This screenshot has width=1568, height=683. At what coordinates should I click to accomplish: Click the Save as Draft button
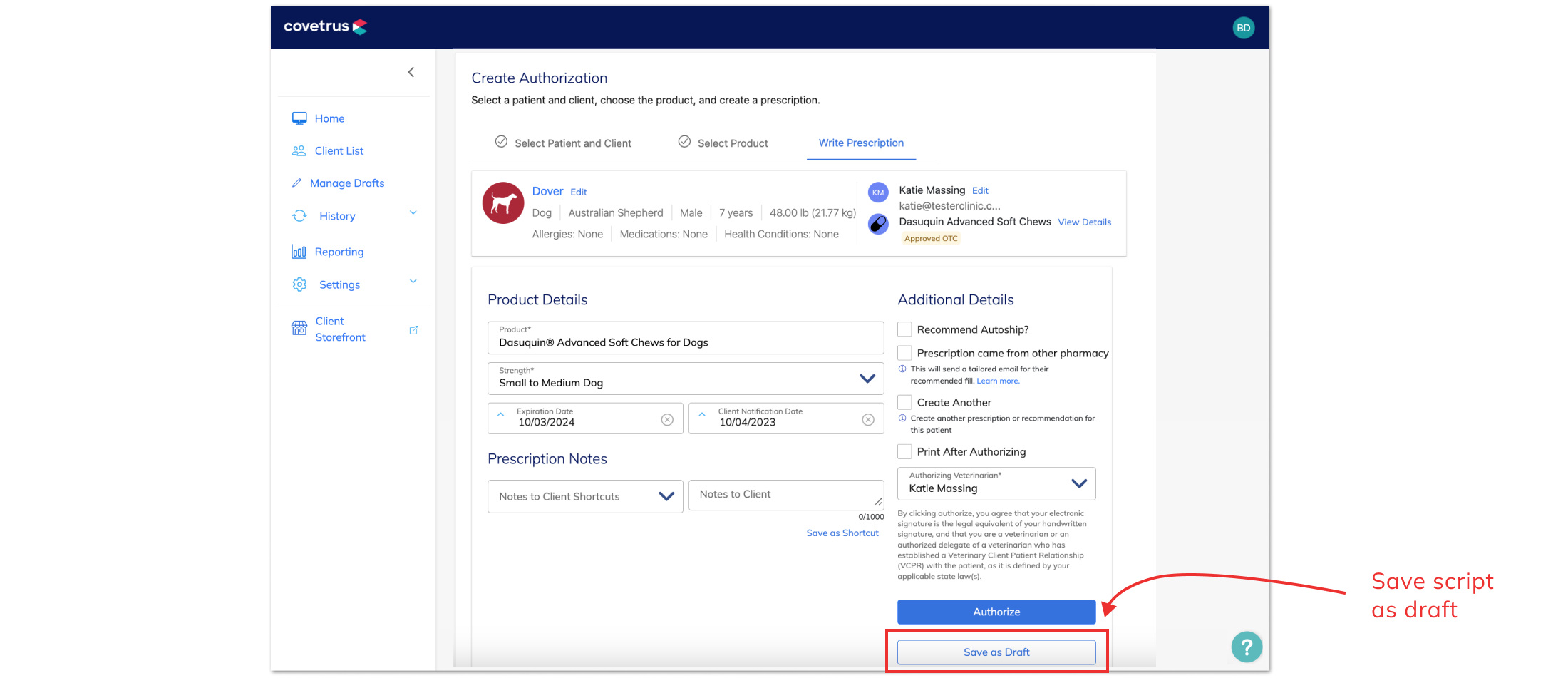point(996,652)
